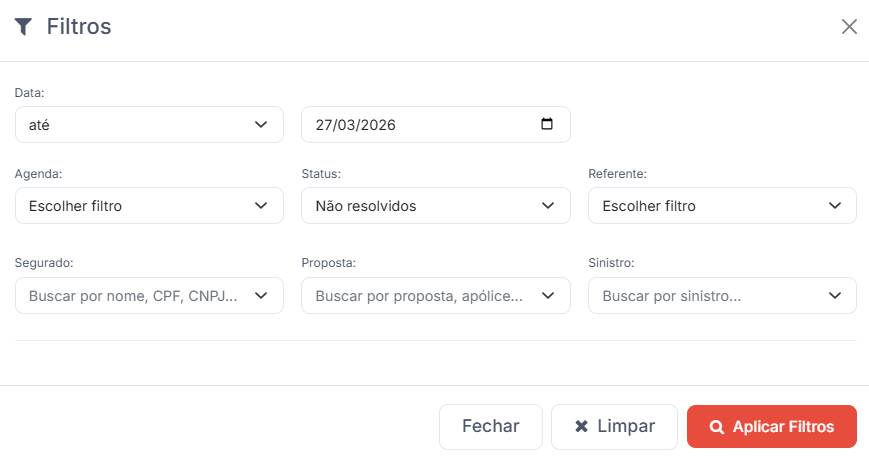Click the date field showing 27/03/2026
869x464 pixels.
(x=420, y=125)
